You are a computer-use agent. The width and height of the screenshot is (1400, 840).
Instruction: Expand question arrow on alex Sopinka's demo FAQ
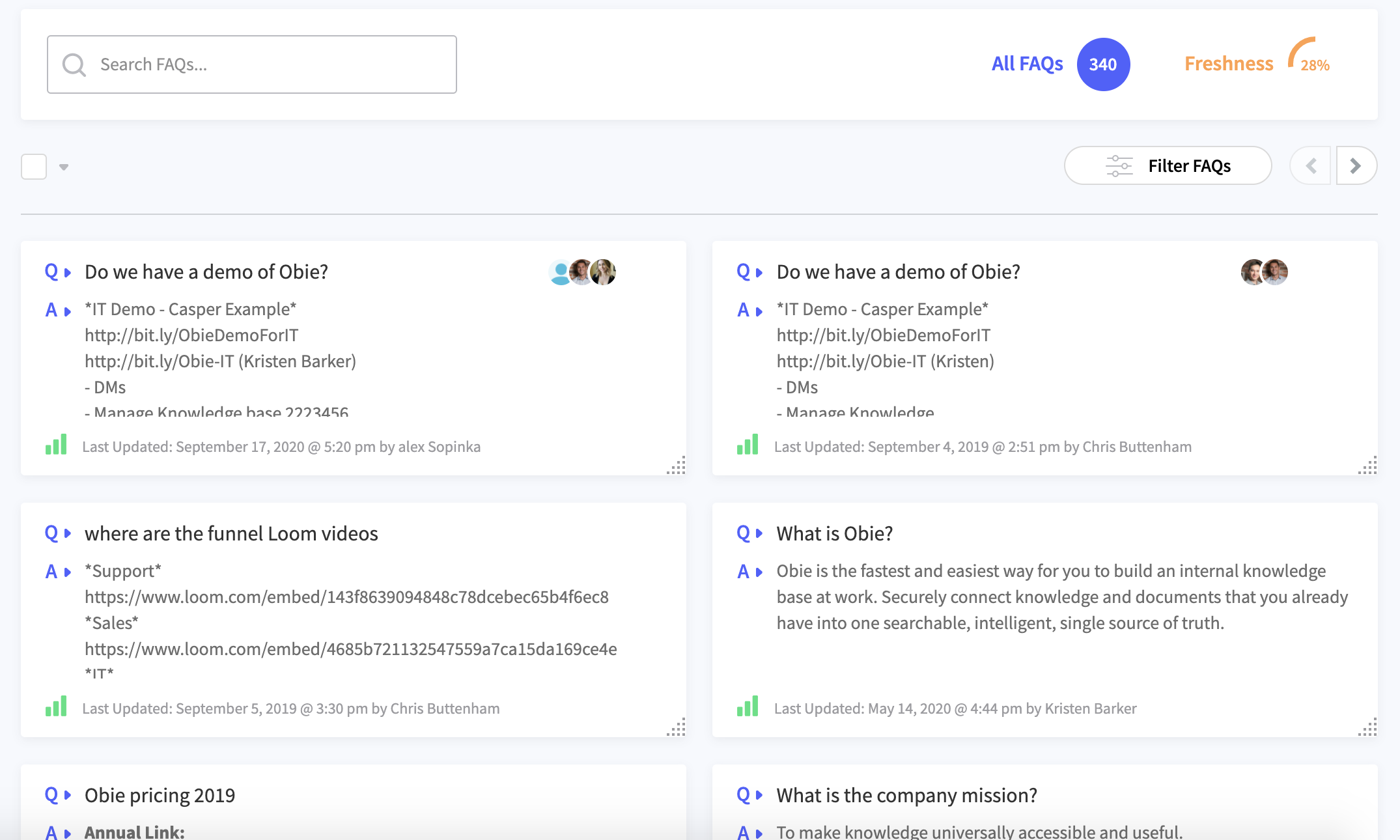pyautogui.click(x=68, y=273)
